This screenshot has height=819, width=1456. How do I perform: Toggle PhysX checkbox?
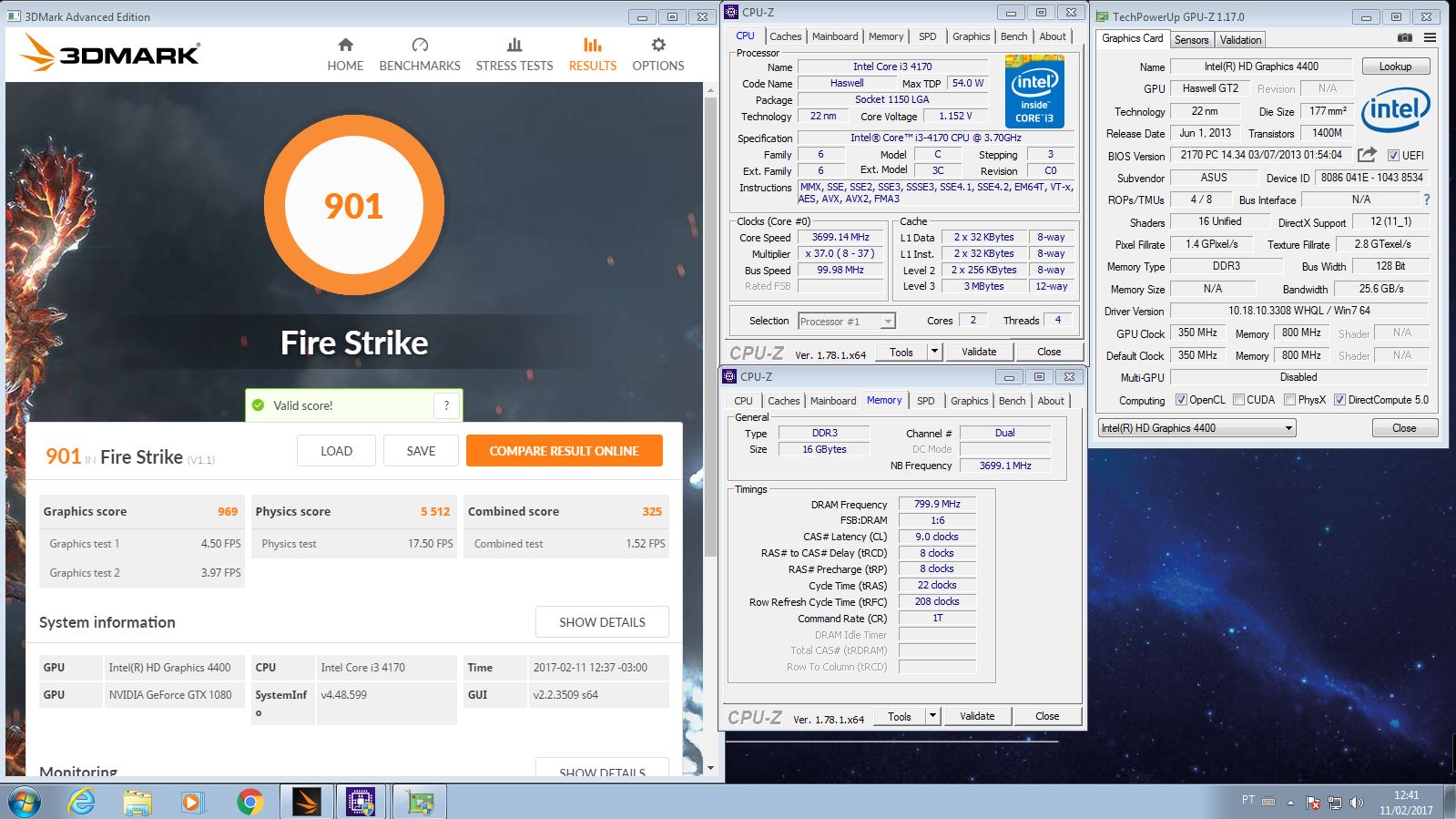(1289, 399)
